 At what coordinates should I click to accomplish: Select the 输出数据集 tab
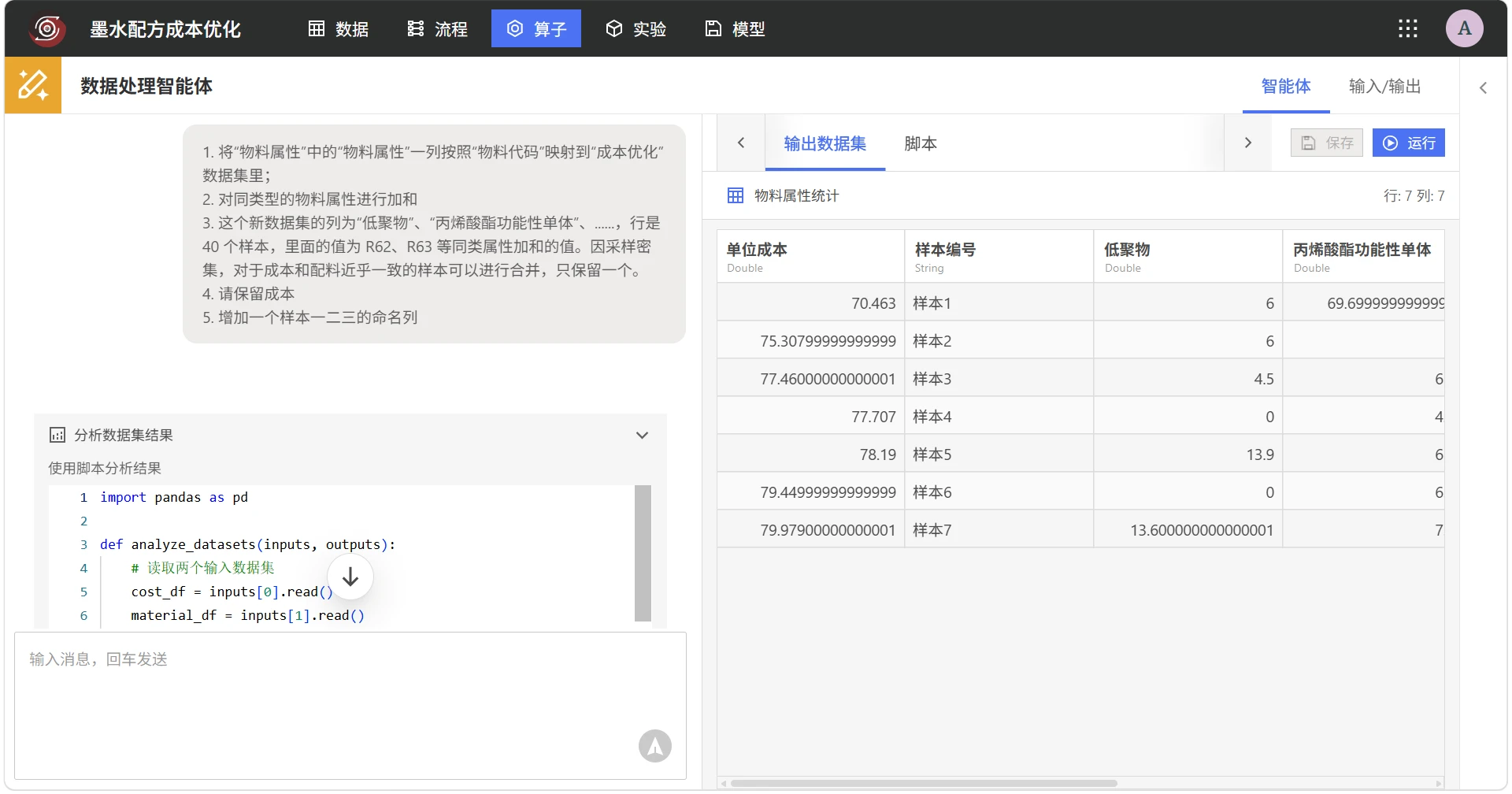click(x=825, y=143)
